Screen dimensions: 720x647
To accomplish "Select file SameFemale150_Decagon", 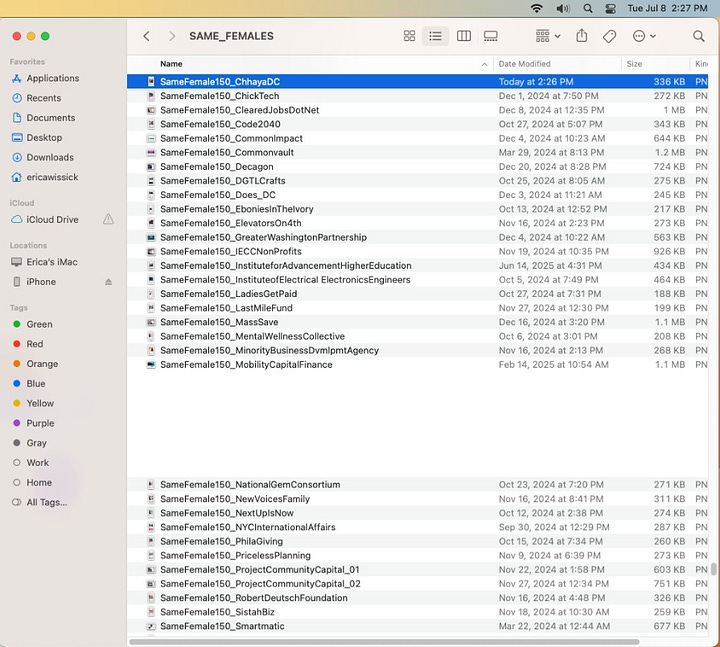I will click(417, 166).
